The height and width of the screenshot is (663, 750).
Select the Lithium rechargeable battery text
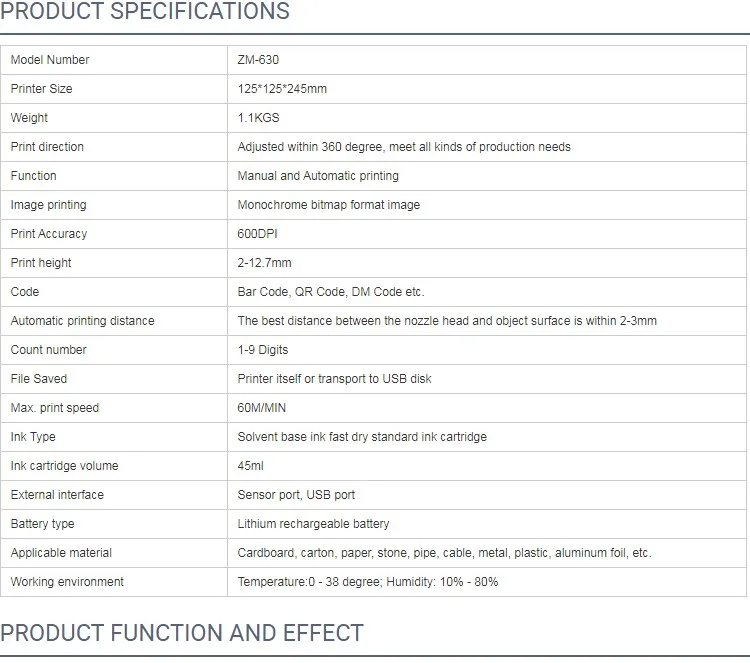(314, 524)
